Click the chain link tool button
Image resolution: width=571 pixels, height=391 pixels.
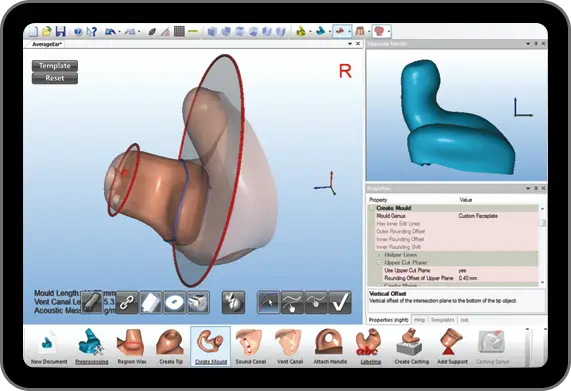[x=127, y=302]
